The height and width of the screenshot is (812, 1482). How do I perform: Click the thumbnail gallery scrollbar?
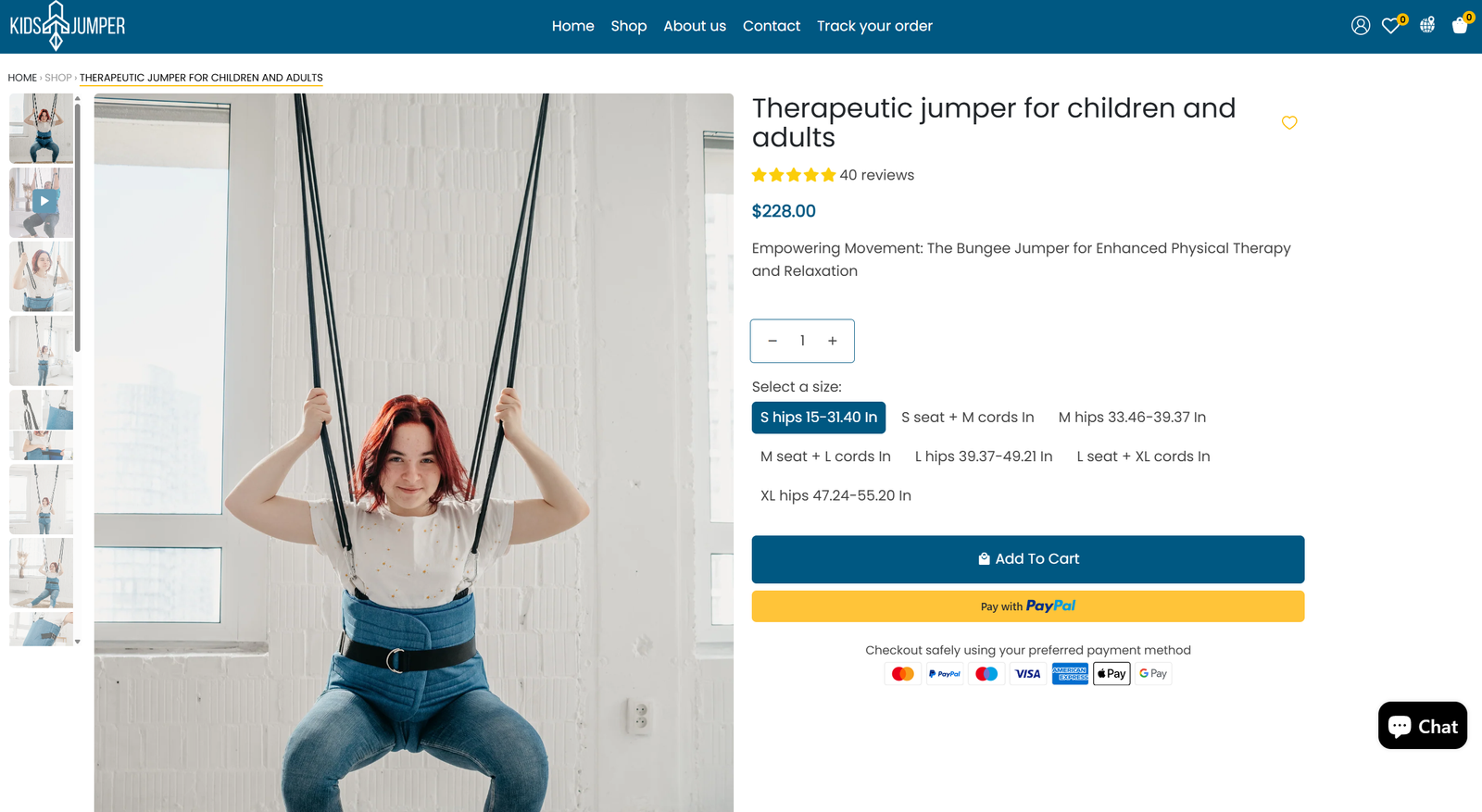click(78, 227)
